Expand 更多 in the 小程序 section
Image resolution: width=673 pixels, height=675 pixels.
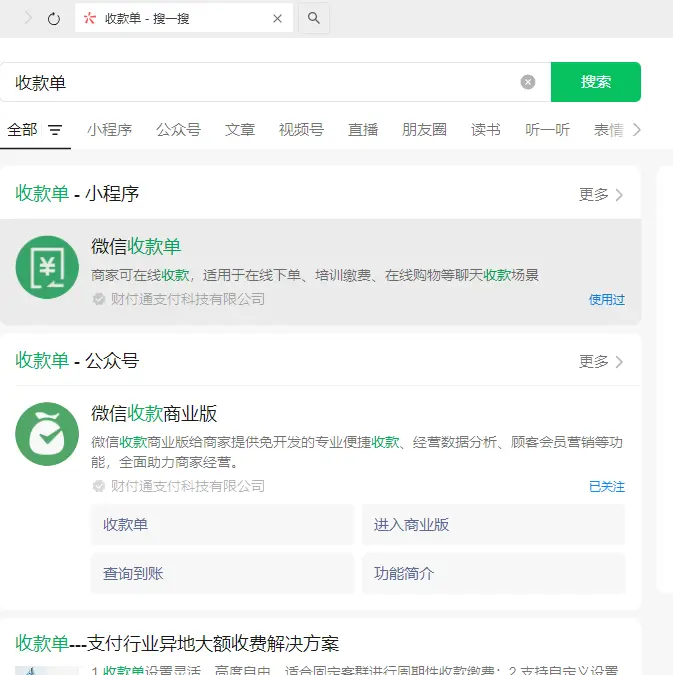[601, 195]
